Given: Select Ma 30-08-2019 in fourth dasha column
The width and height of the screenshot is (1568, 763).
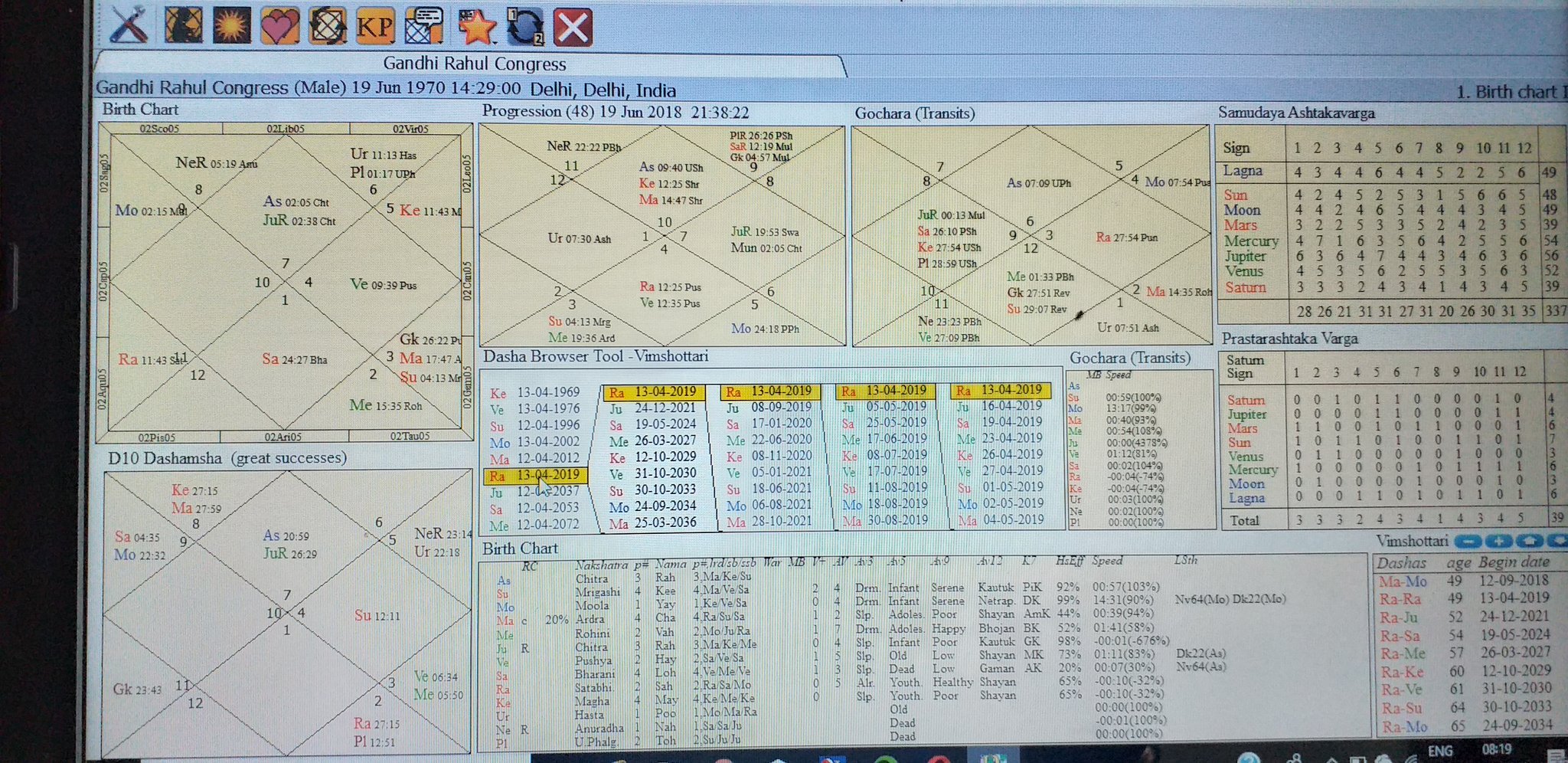Looking at the screenshot, I should point(885,520).
